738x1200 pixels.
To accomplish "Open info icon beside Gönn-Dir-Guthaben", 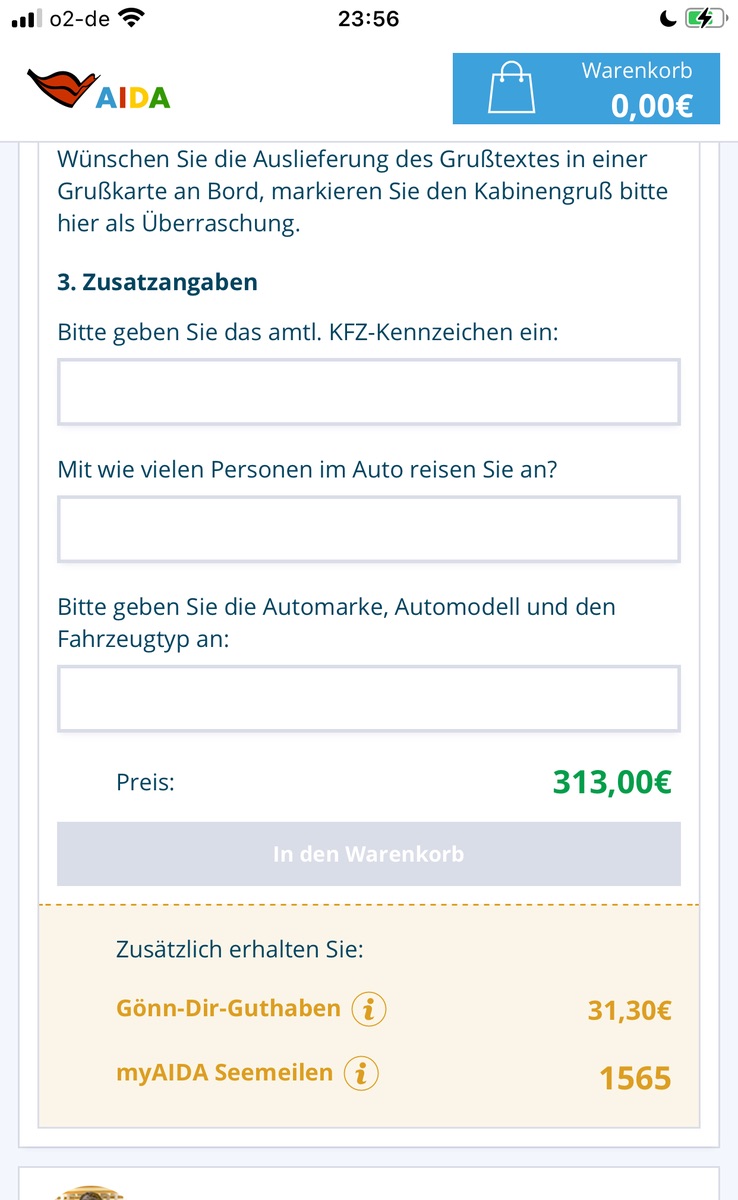I will coord(369,1009).
